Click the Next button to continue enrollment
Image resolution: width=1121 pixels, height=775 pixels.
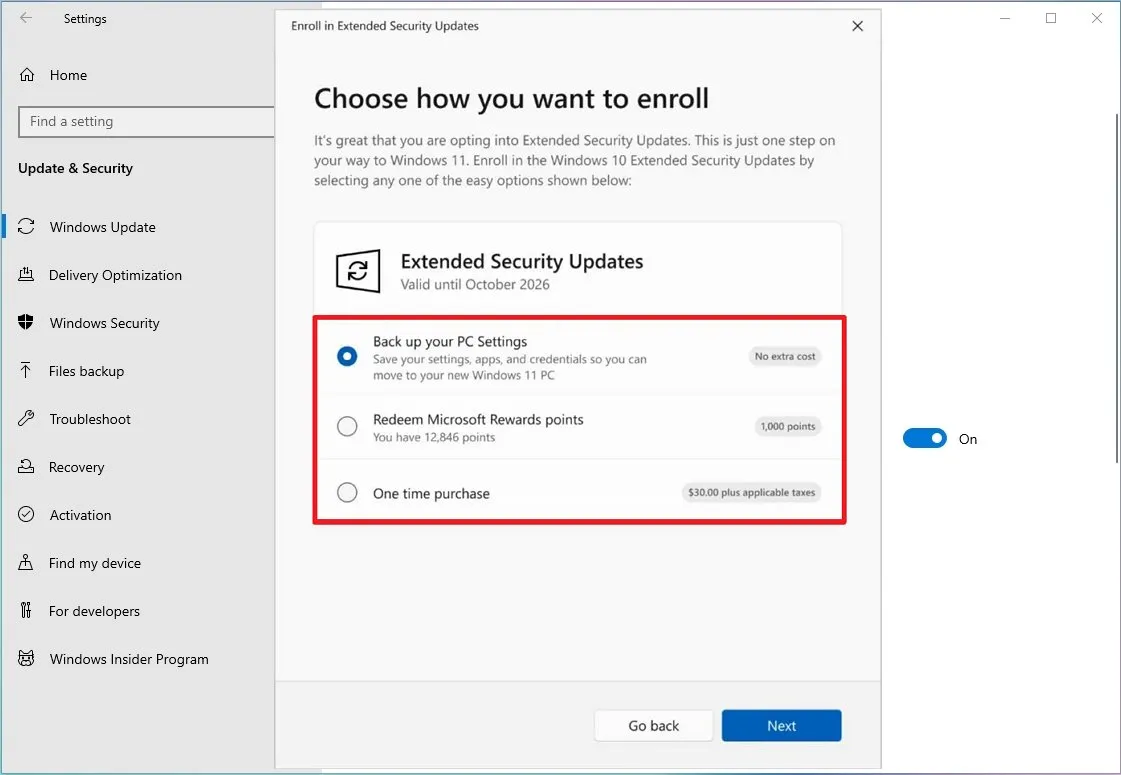781,725
